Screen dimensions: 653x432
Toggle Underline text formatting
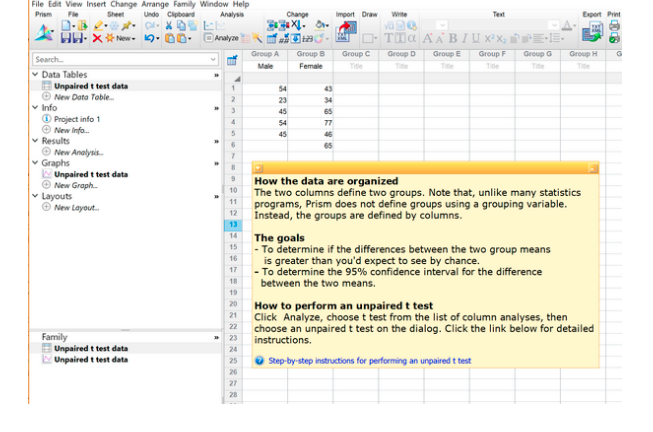[x=476, y=38]
